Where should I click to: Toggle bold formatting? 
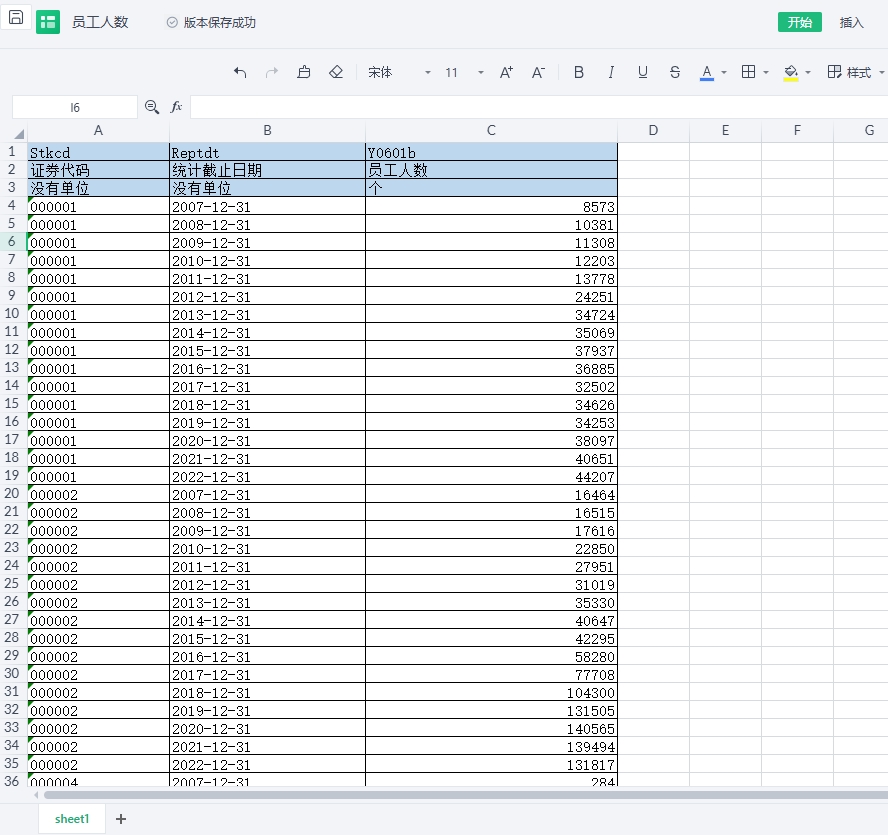click(578, 72)
